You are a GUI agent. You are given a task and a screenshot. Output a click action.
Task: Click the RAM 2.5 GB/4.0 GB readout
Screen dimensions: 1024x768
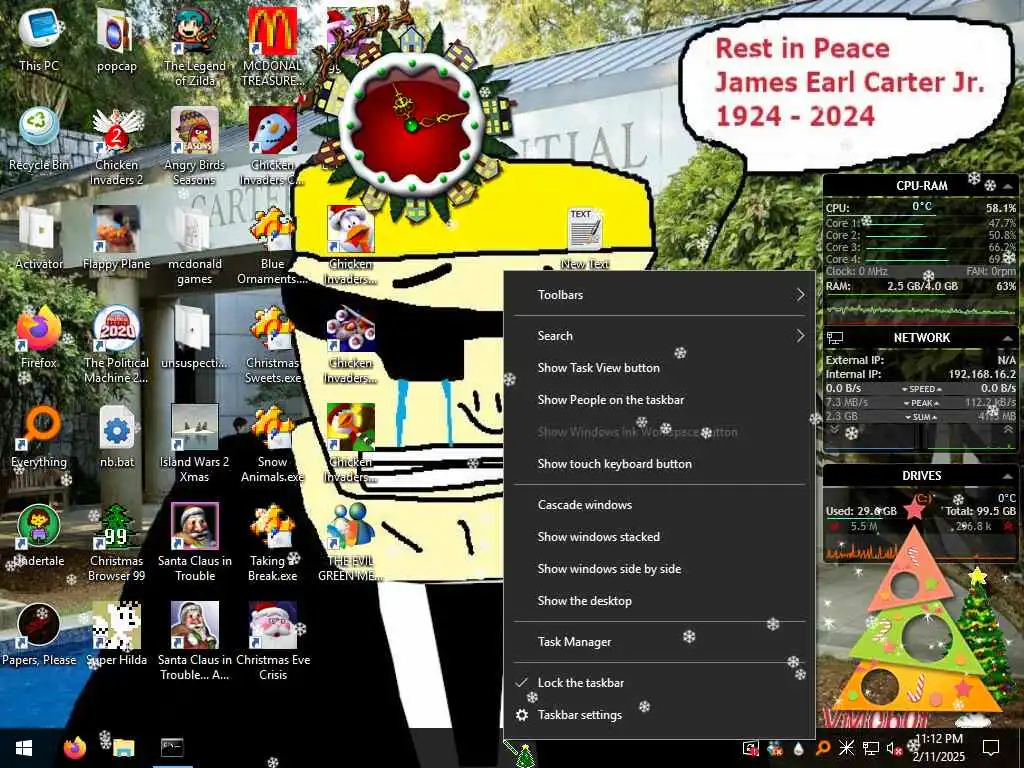[922, 286]
